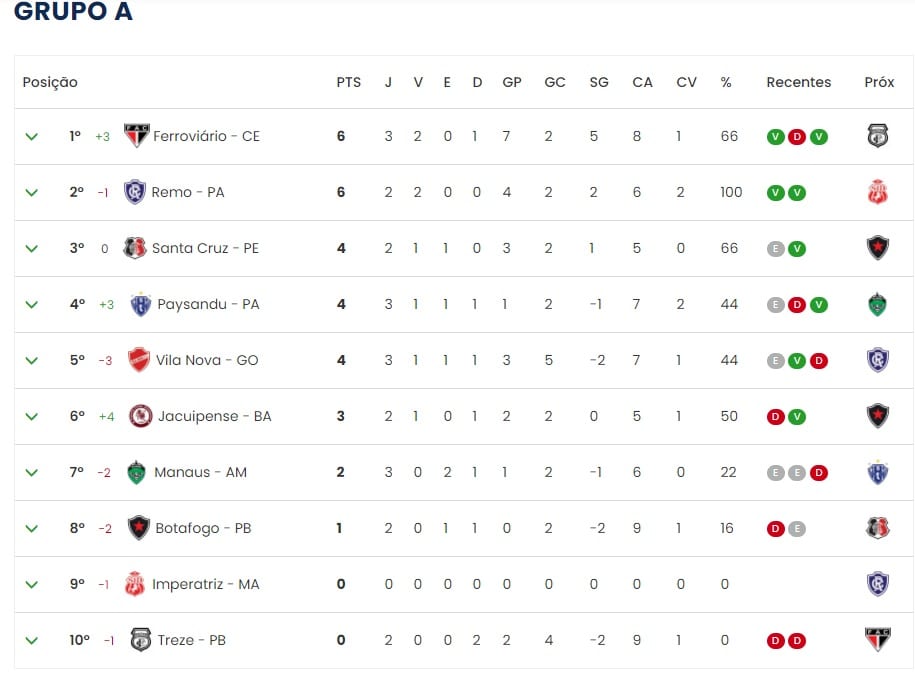This screenshot has height=673, width=915.
Task: Click Ferroviário's next opponent crest in Próx column
Action: point(878,136)
